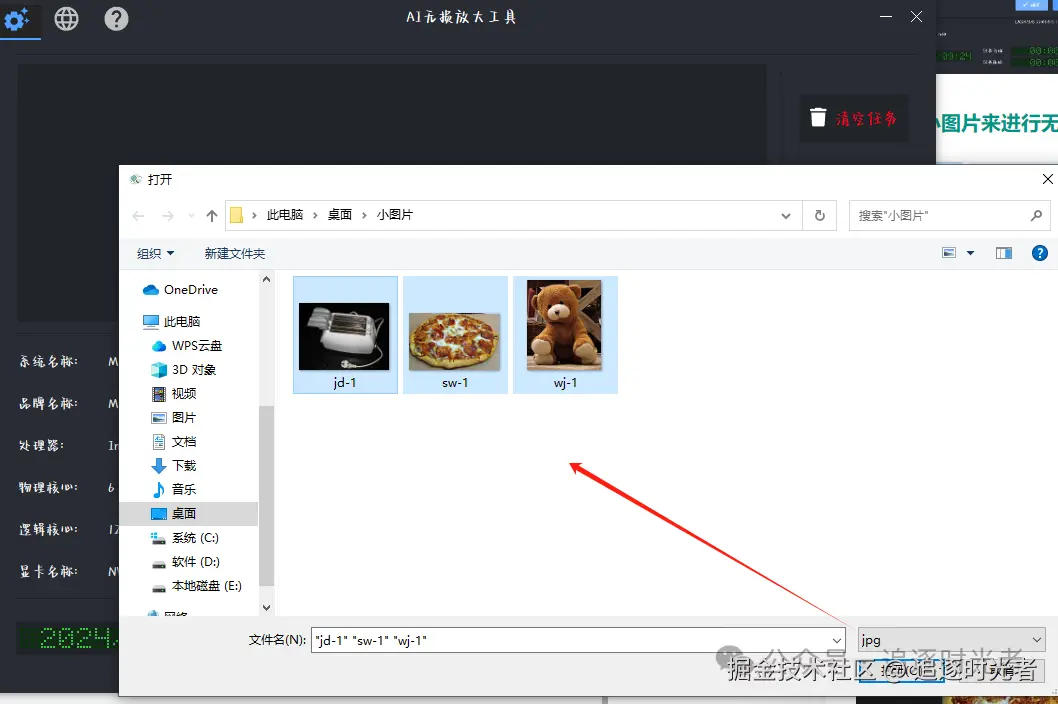This screenshot has width=1058, height=704.
Task: Open the dialog's blue help icon
Action: click(1040, 253)
